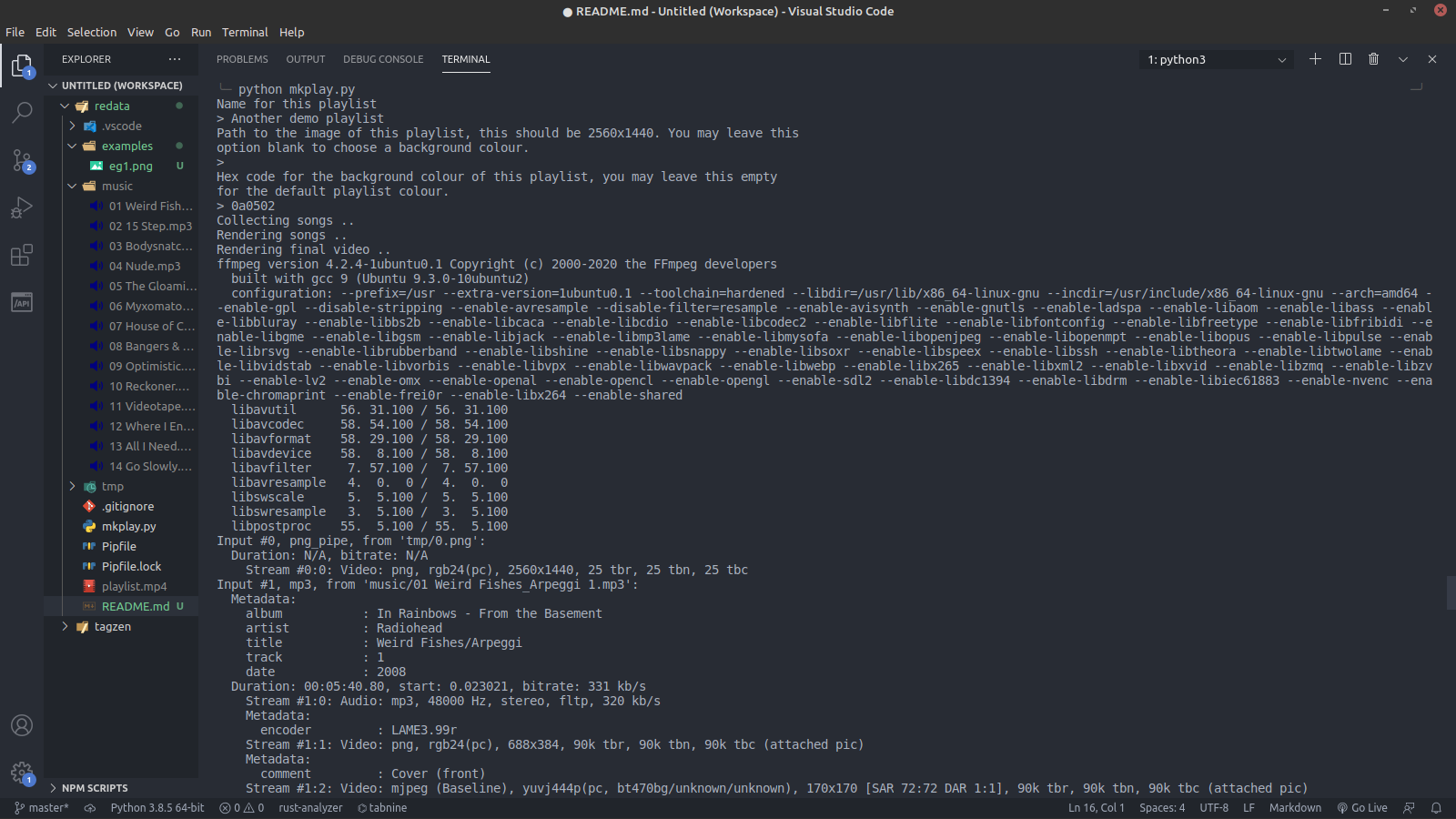1456x819 pixels.
Task: Click the terminal scrollbar thumb
Action: point(1451,593)
